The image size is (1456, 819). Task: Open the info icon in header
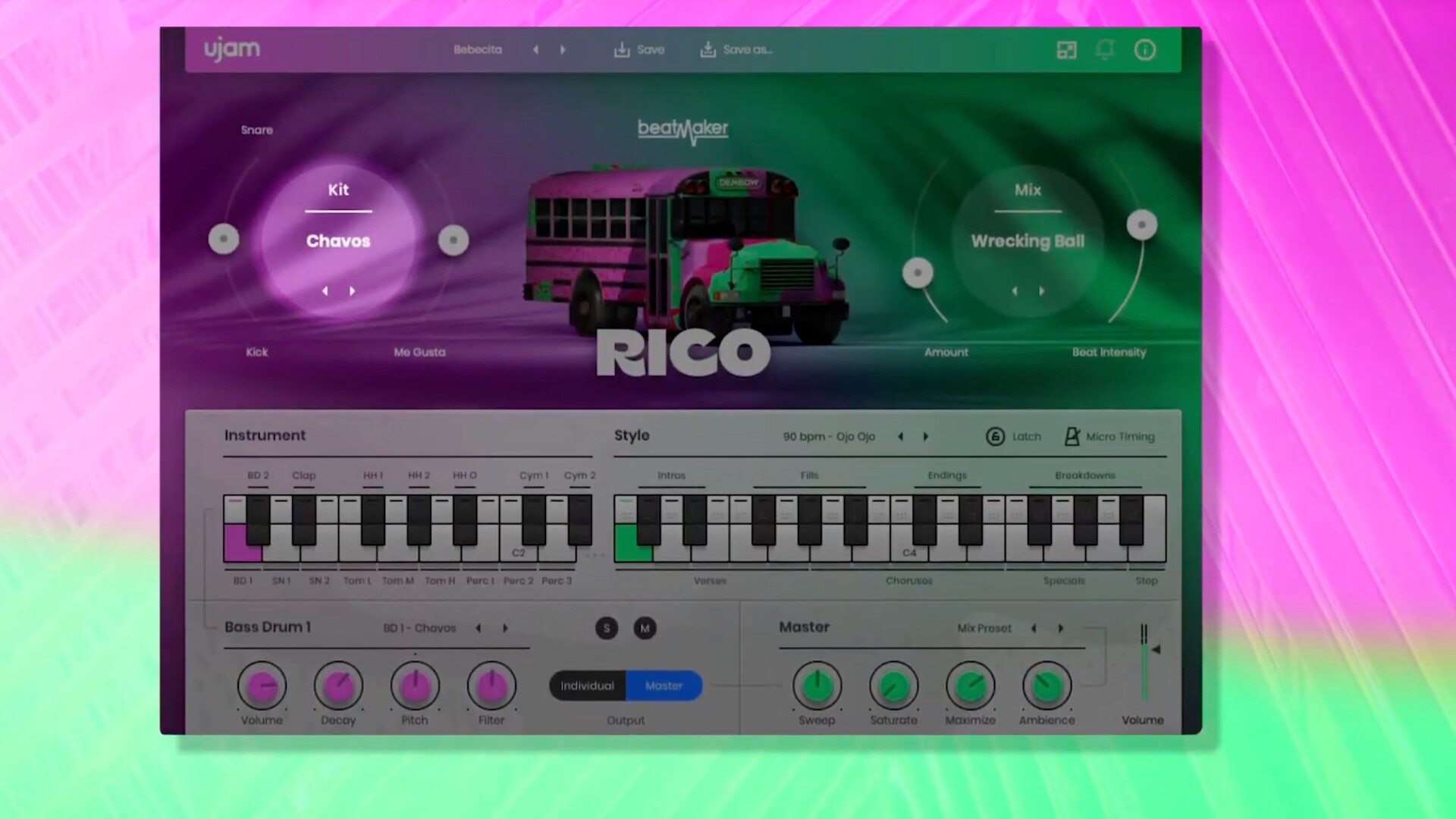pyautogui.click(x=1144, y=50)
